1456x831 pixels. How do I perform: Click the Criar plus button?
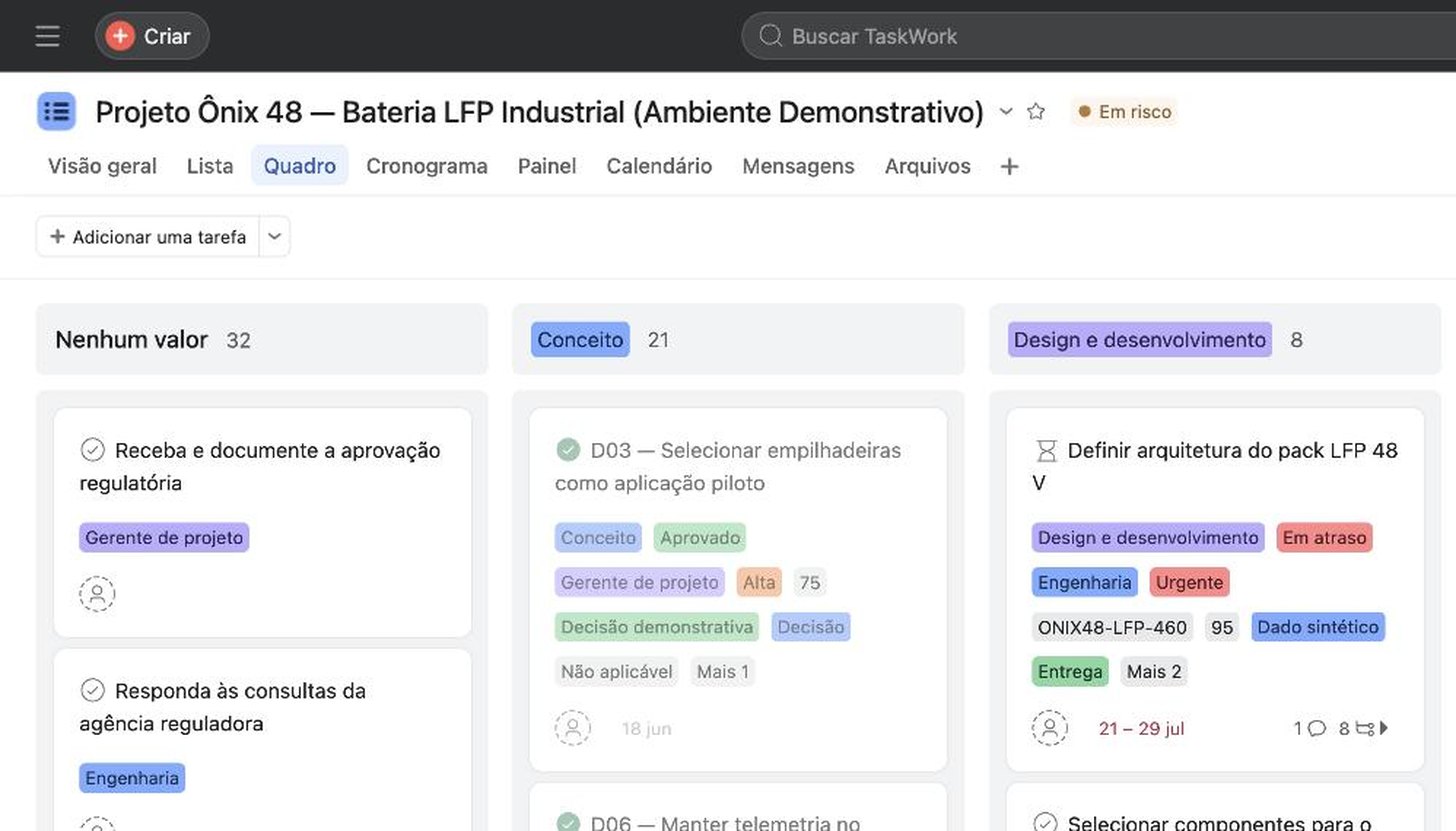coord(152,36)
